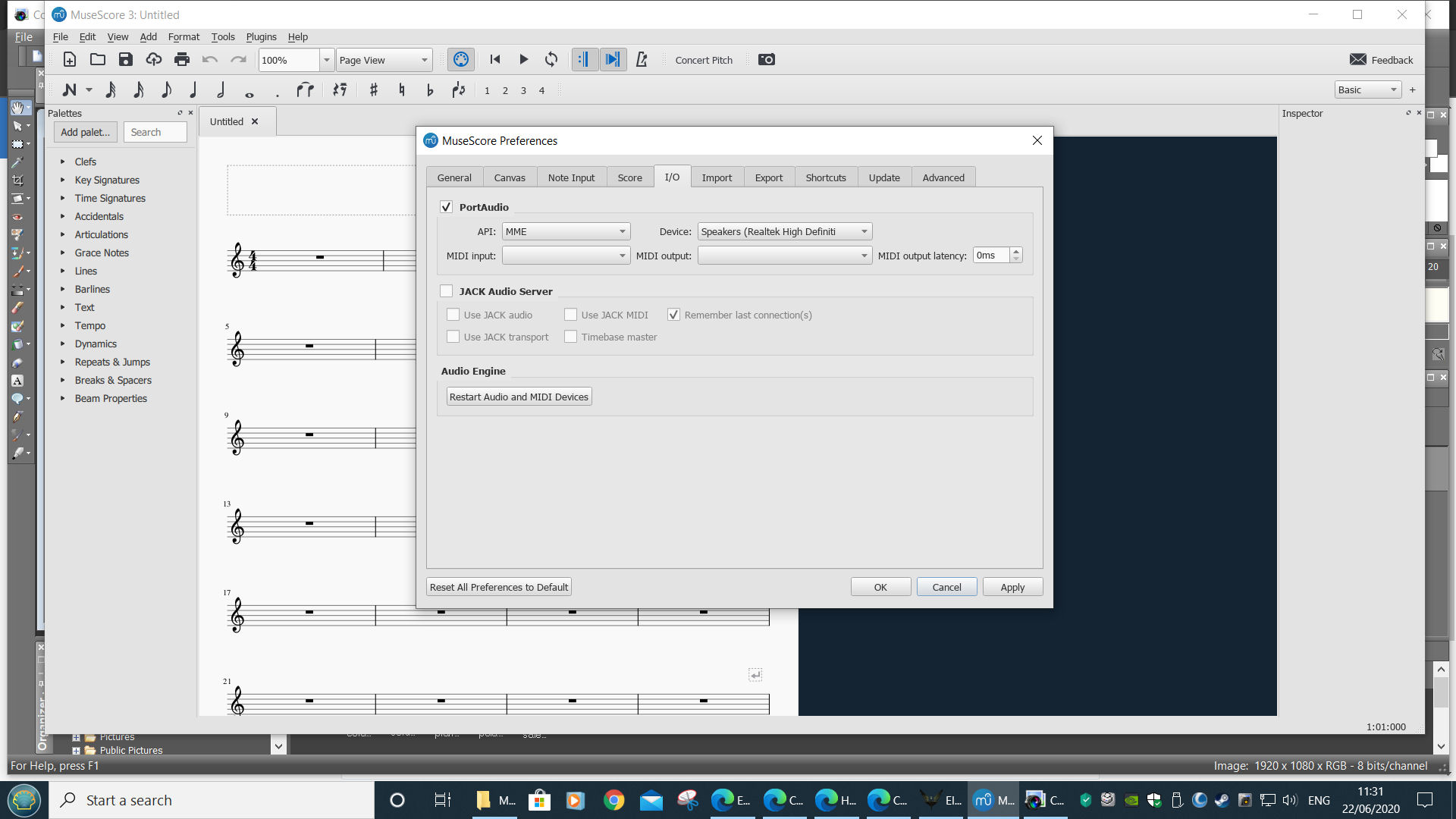Open the zoom level 100% dropdown
Viewport: 1456px width, 819px height.
tap(326, 60)
